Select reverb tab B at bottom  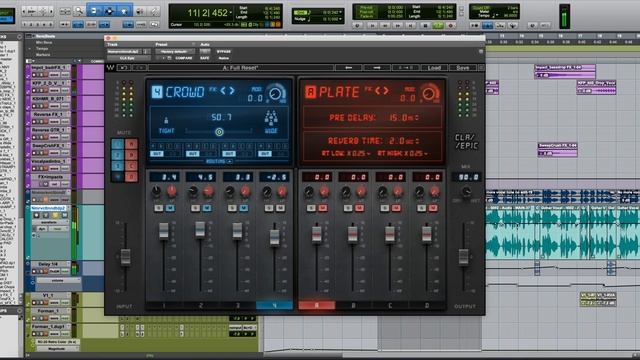(x=353, y=305)
